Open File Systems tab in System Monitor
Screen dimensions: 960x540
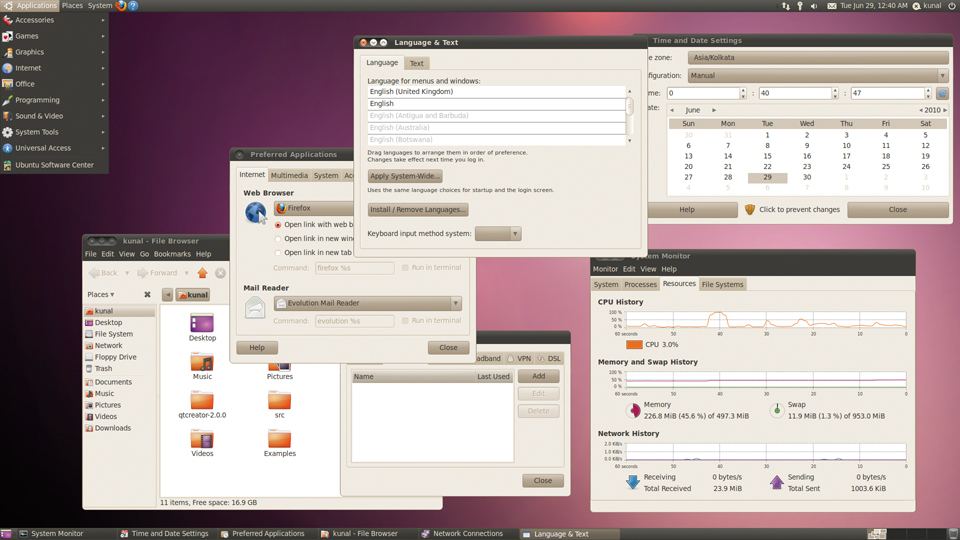(722, 285)
